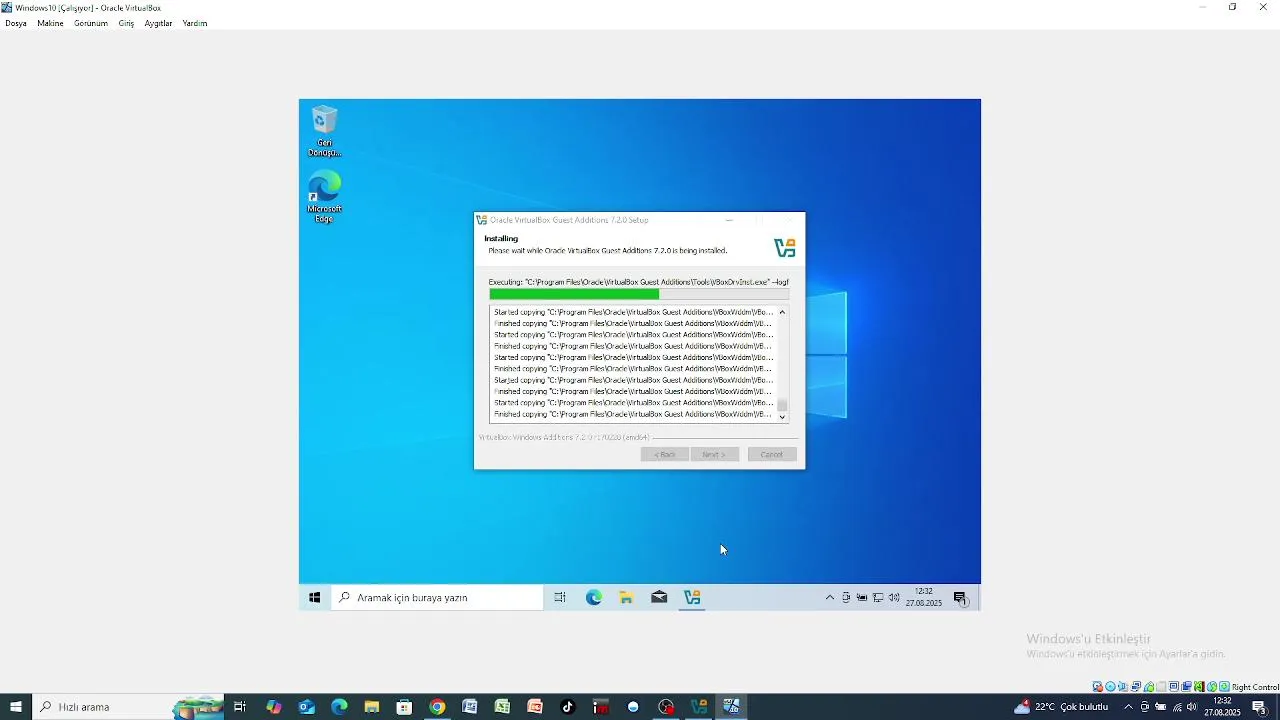Click the network adapter status icon in VirtualBox
The image size is (1280, 720).
1136,687
